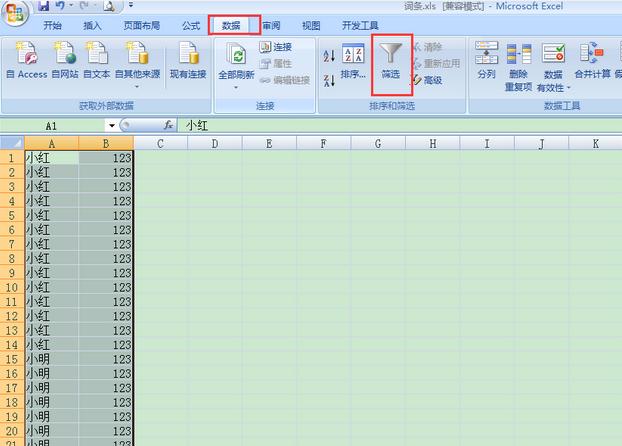This screenshot has width=622, height=446.
Task: Select column G header
Action: point(378,143)
